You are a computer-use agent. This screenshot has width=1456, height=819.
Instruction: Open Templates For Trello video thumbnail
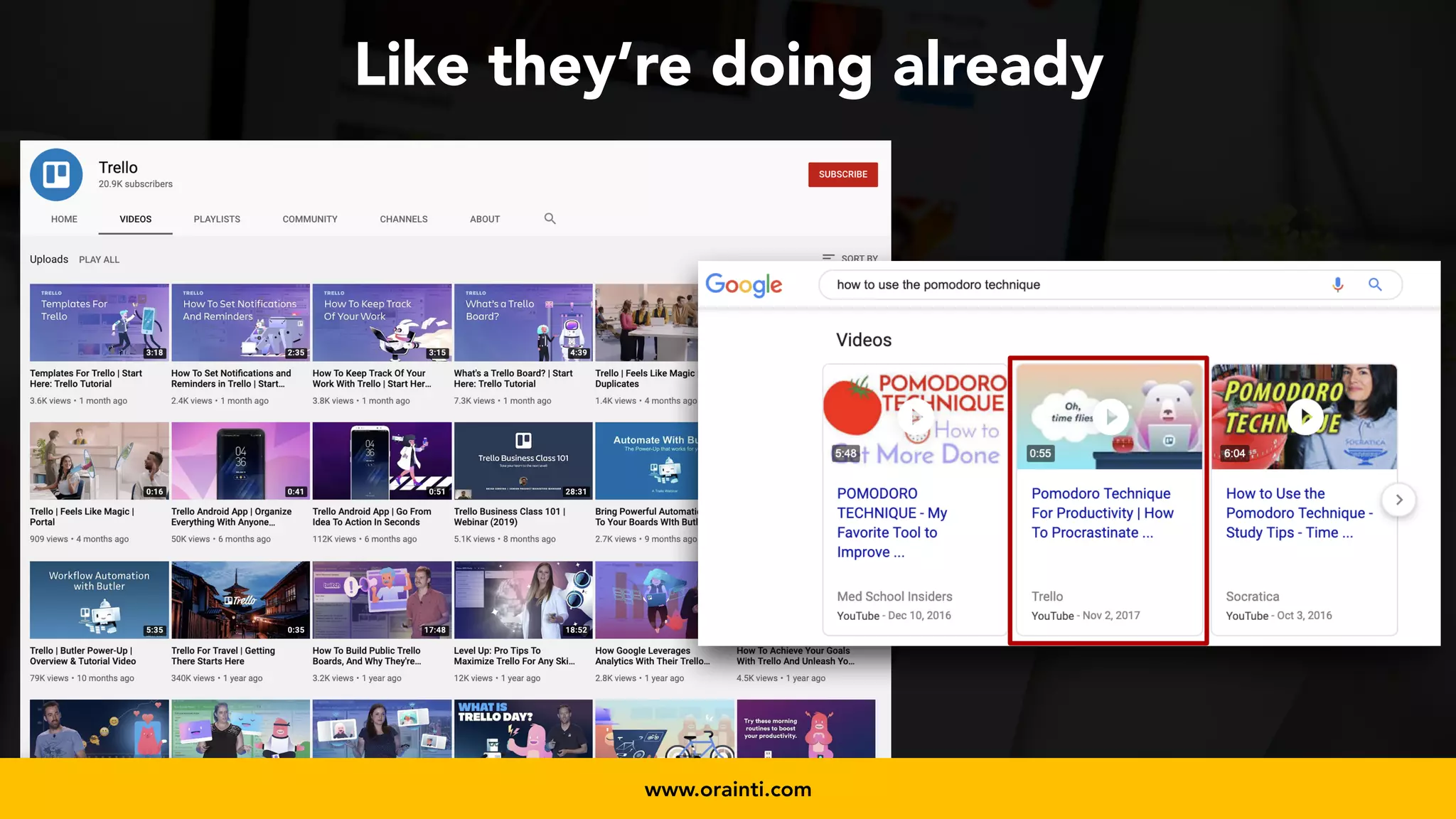pyautogui.click(x=99, y=322)
